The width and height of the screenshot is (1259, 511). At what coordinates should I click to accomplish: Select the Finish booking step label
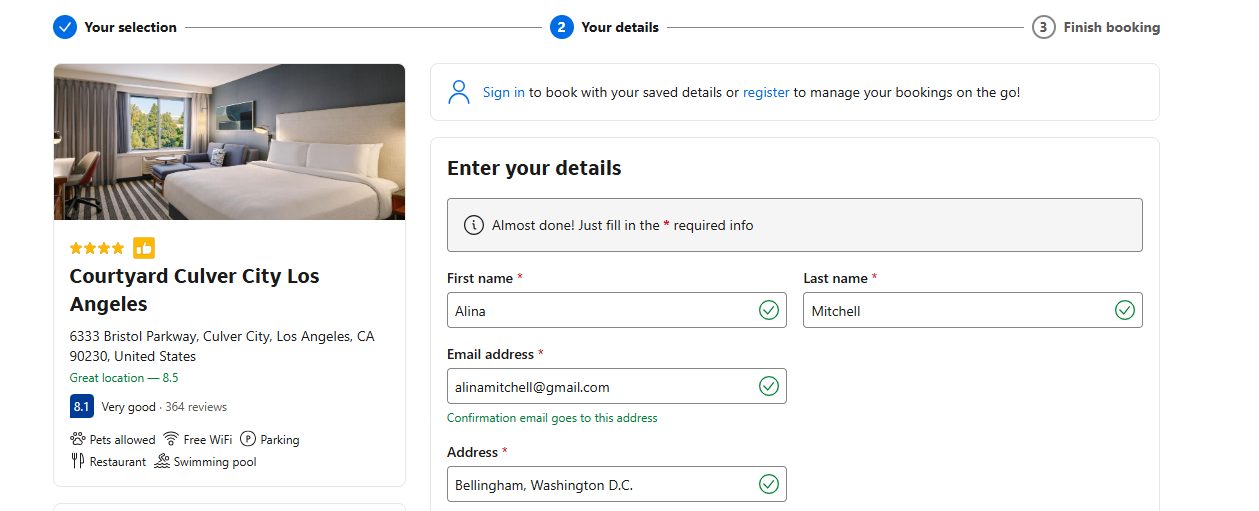coord(1112,27)
